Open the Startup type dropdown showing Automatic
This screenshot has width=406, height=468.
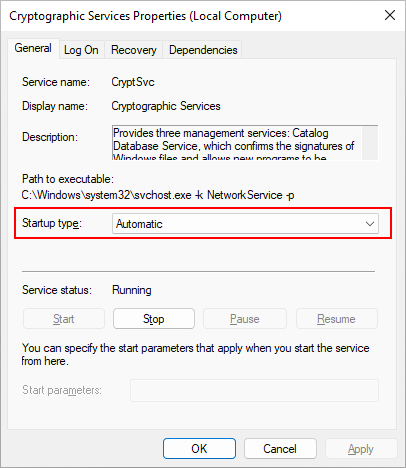245,224
